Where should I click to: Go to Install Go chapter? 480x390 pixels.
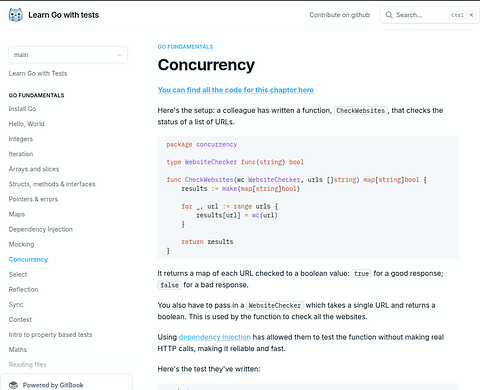[22, 109]
